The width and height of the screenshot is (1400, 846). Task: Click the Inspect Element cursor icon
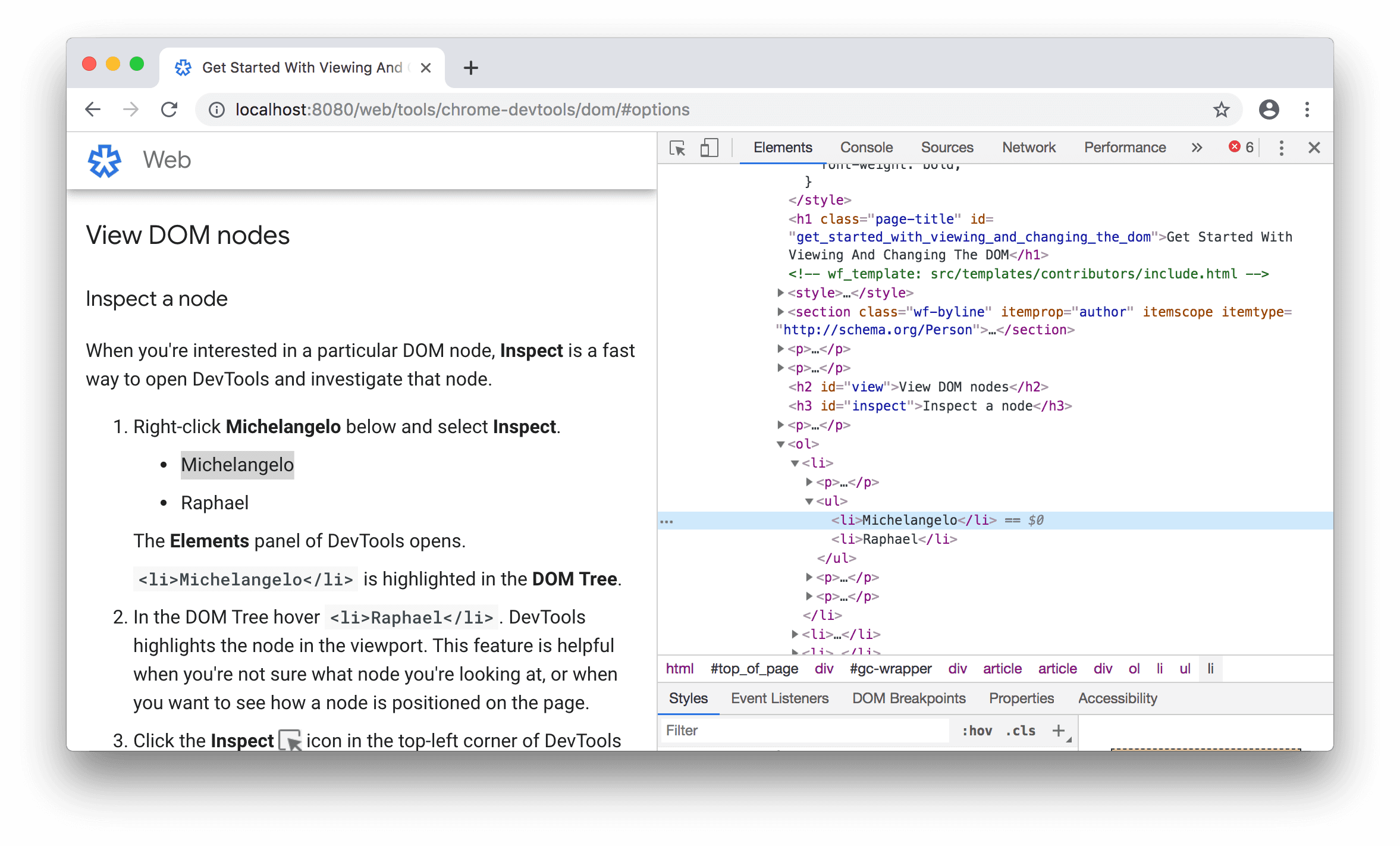[677, 147]
